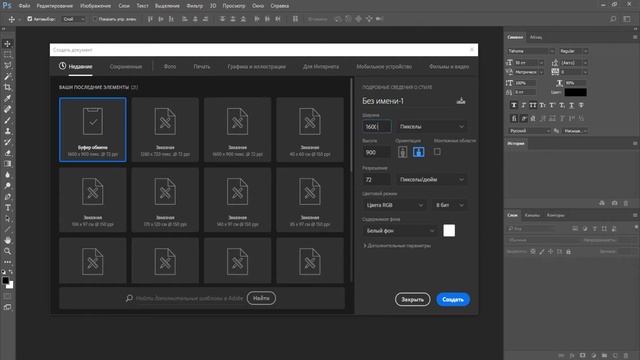Viewport: 640px width, 360px height.
Task: Expand the additional parameters section
Action: click(398, 246)
